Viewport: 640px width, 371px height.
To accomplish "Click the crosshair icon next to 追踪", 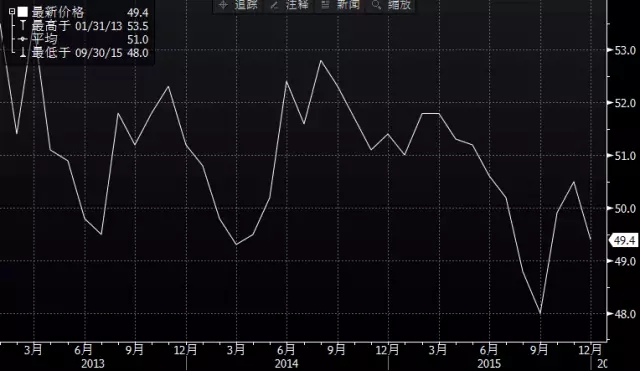I will tap(223, 5).
